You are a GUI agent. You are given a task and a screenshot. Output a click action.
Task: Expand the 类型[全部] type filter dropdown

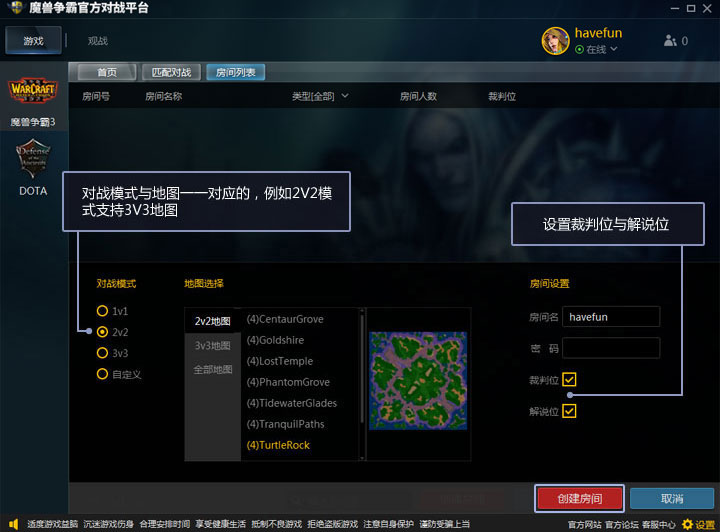click(320, 96)
